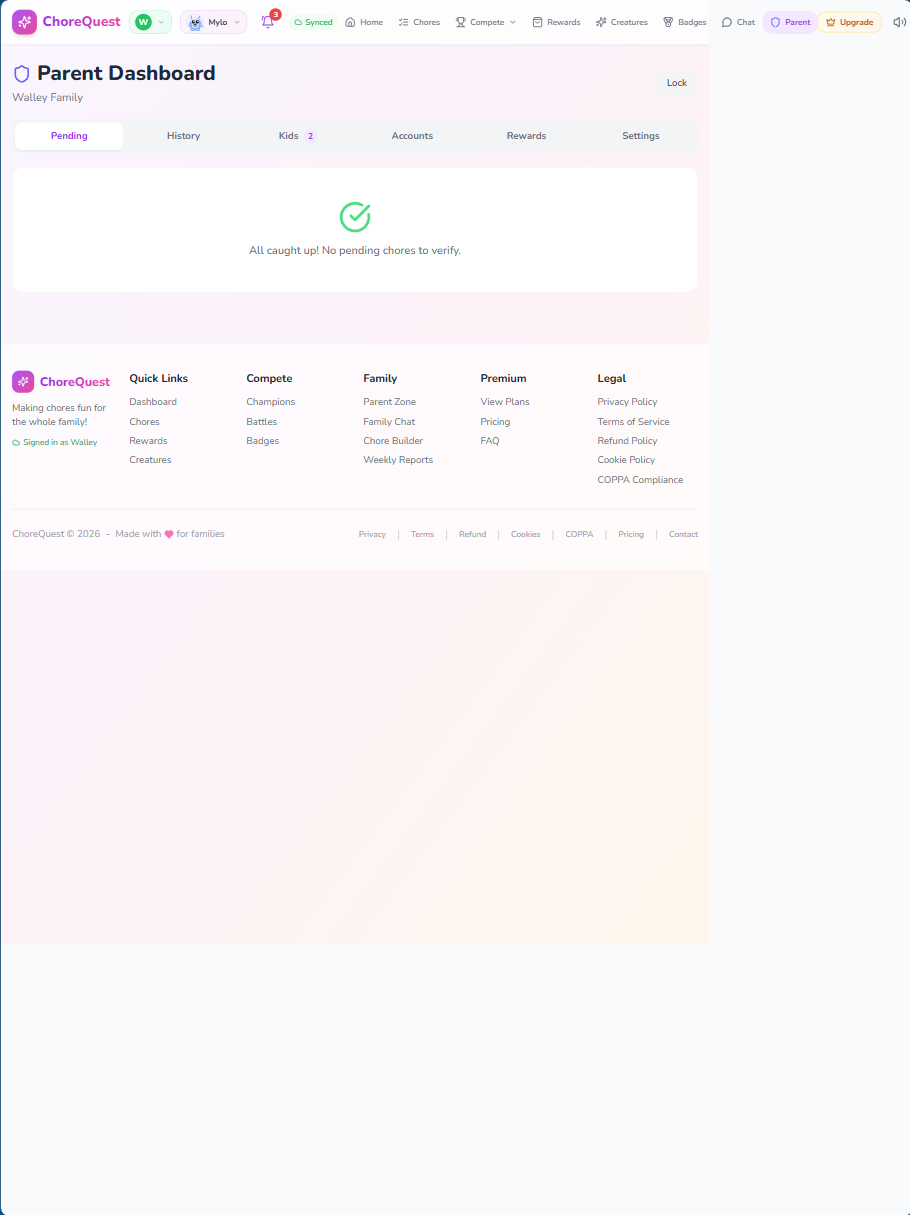Expand the W avatar dropdown
910x1215 pixels.
[x=150, y=21]
